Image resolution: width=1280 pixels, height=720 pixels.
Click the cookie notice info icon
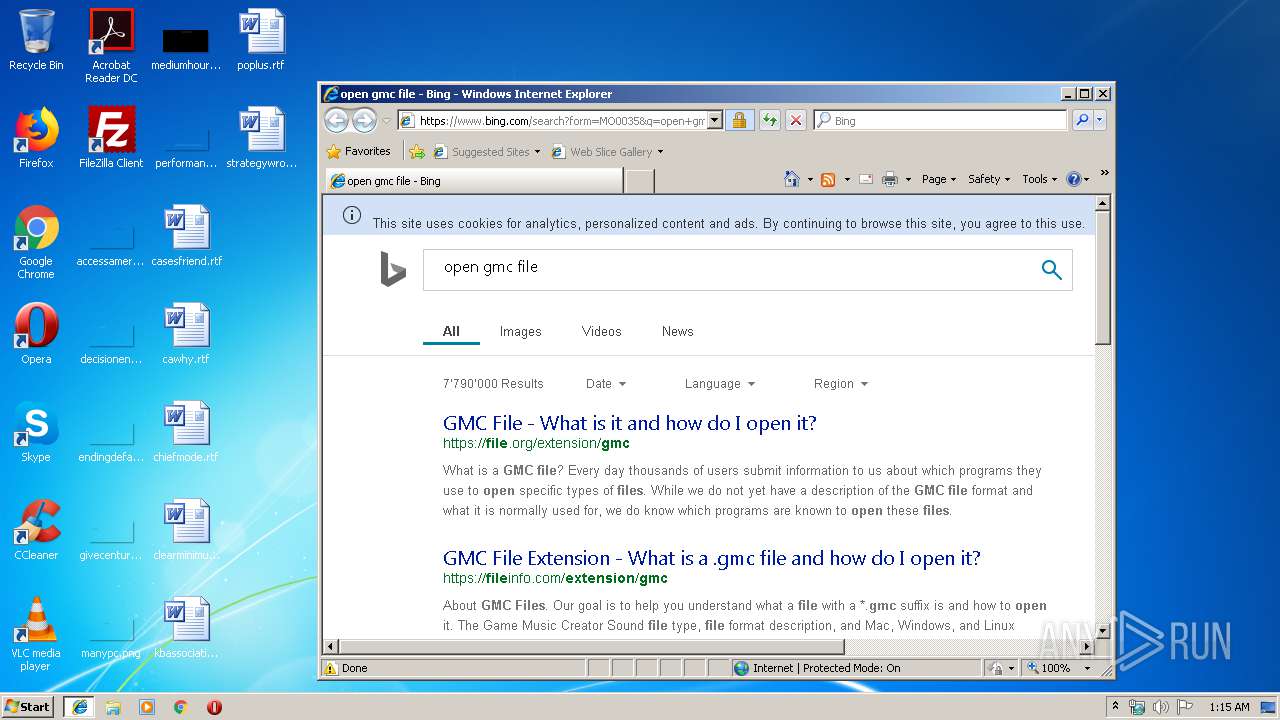click(x=352, y=215)
